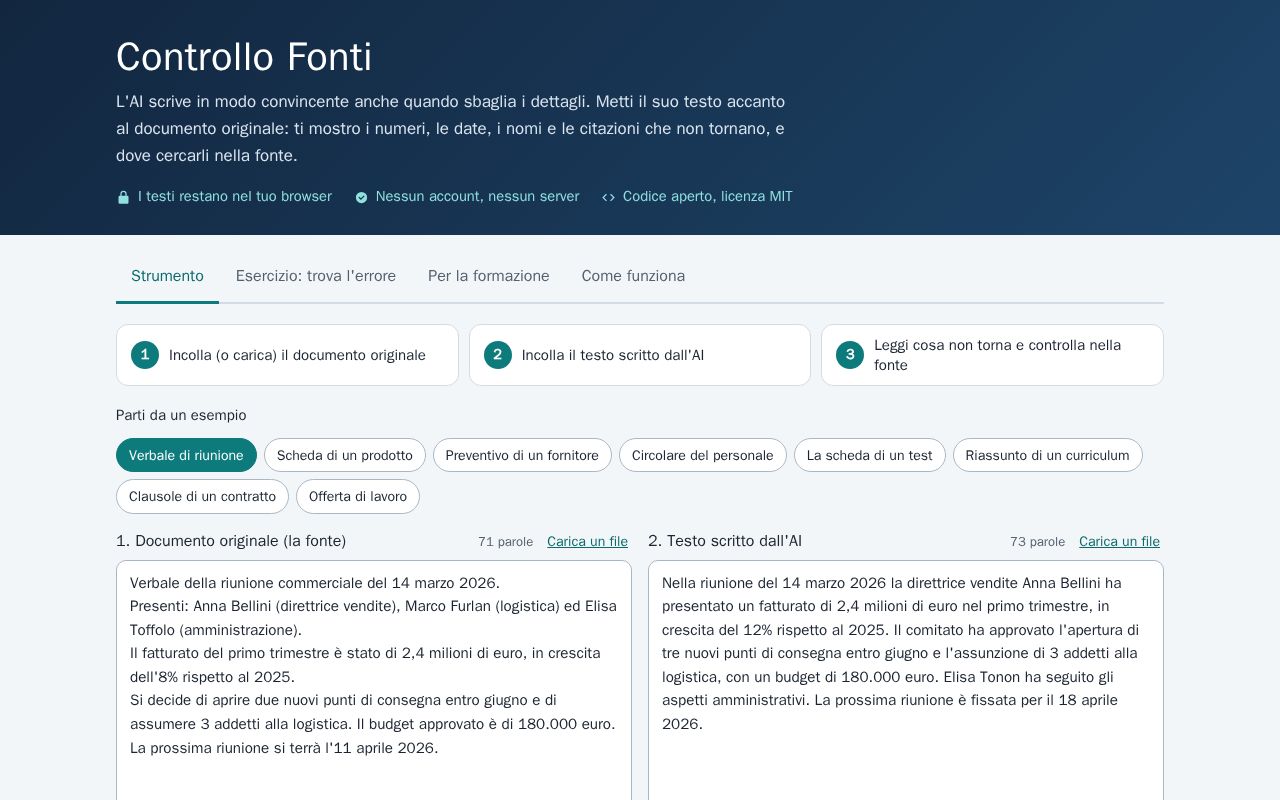Viewport: 1280px width, 800px height.
Task: Click 'Carica un file' for the original document
Action: (x=587, y=541)
